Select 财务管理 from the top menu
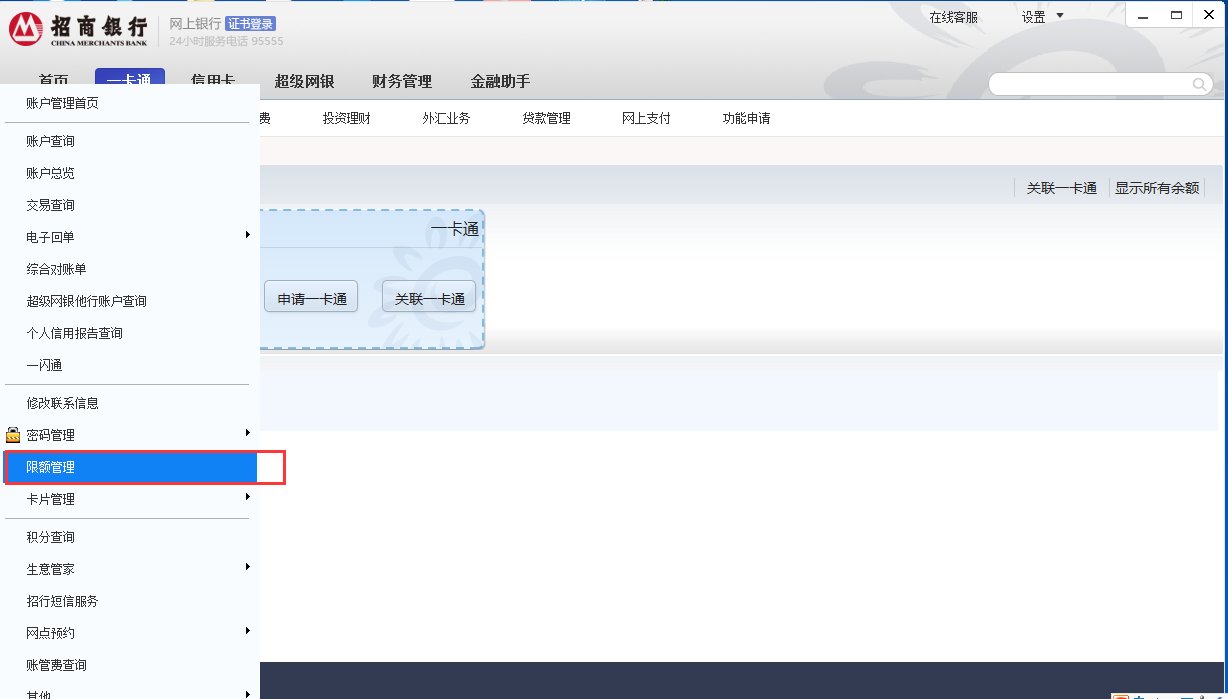Image resolution: width=1228 pixels, height=699 pixels. click(401, 81)
